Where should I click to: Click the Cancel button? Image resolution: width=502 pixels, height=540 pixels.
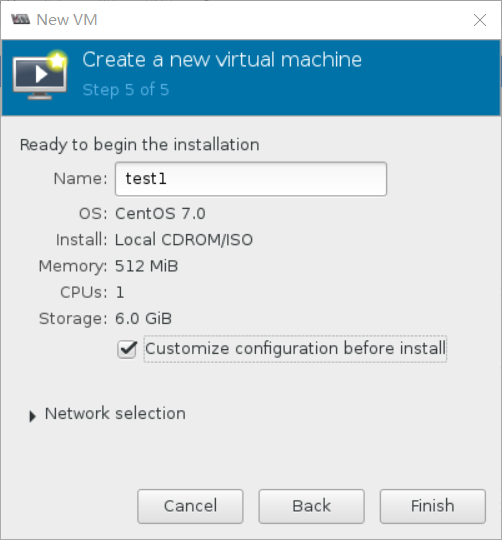pos(190,506)
